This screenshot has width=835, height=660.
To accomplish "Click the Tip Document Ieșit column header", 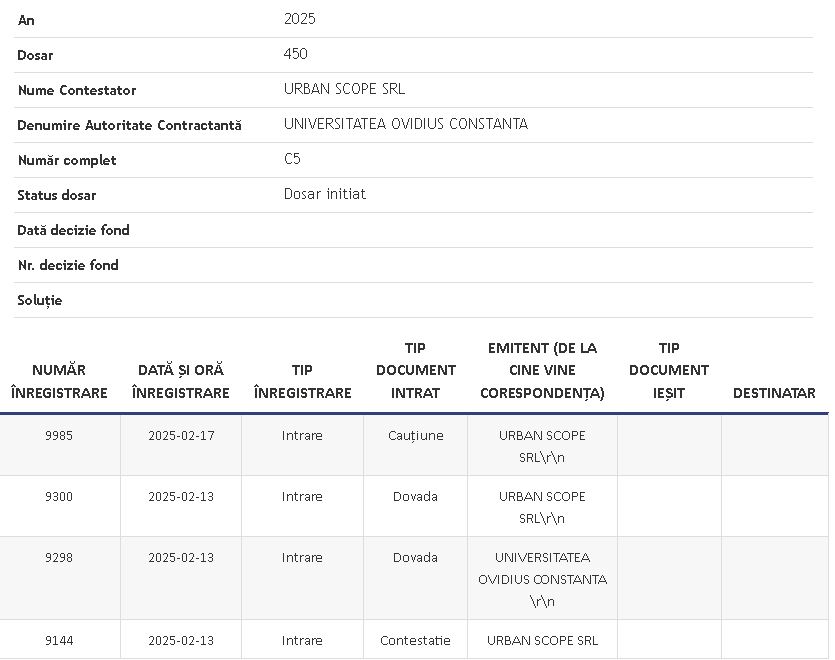I will click(x=669, y=370).
